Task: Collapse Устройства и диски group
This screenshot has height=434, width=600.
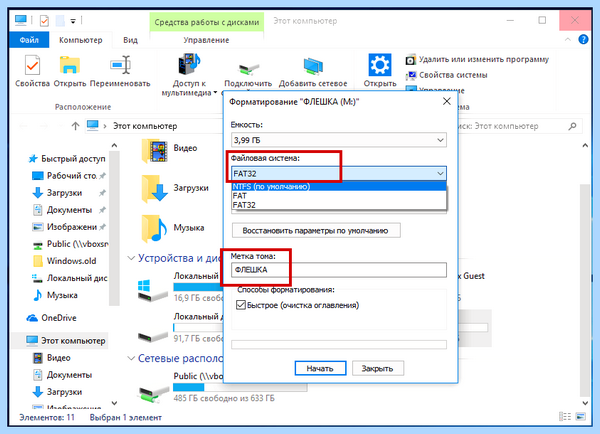Action: (x=131, y=258)
